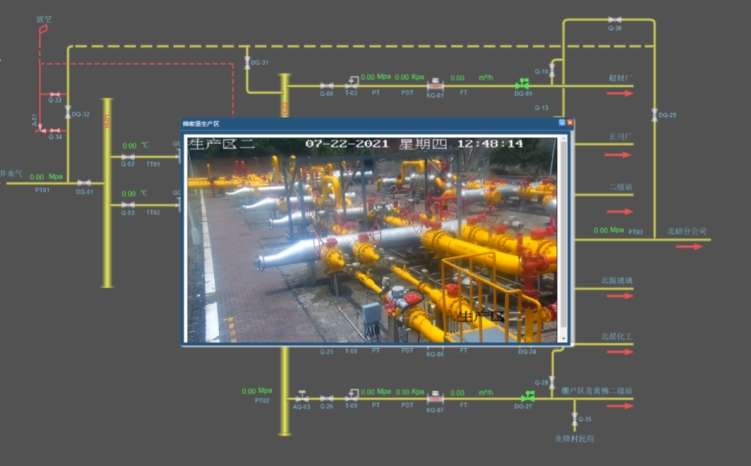Click the 井来气 inlet label
The image size is (751, 466).
coord(11,173)
